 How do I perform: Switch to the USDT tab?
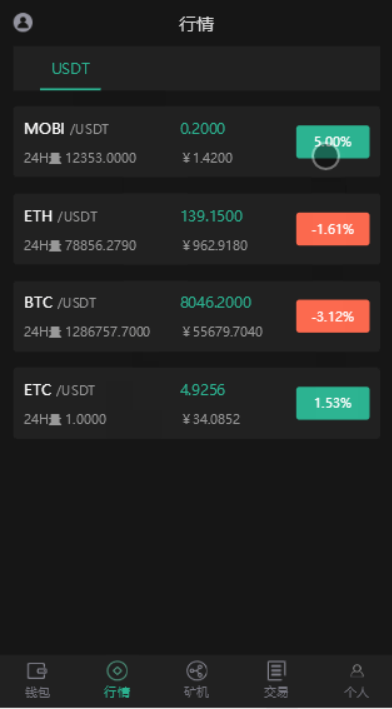point(71,69)
